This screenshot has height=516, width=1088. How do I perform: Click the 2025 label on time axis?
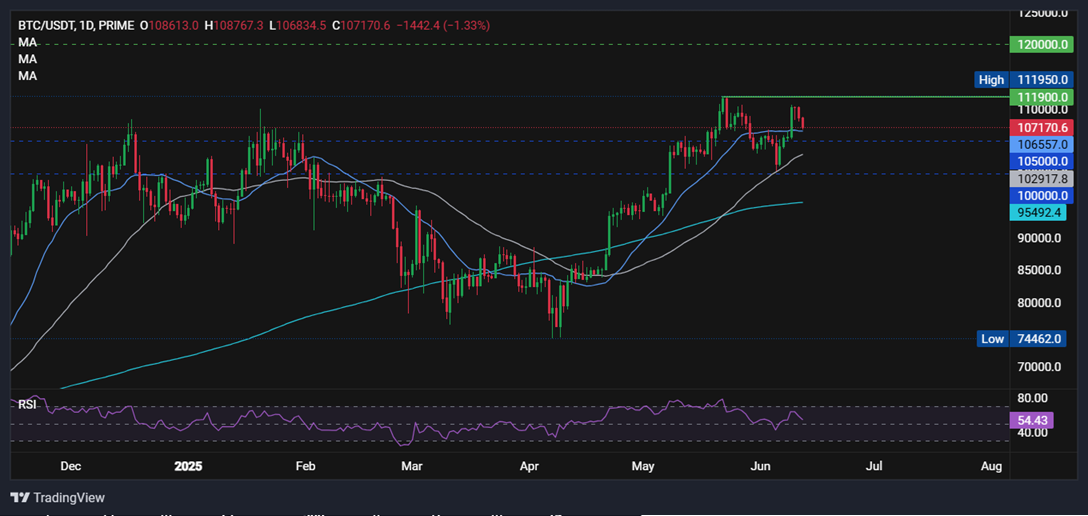(x=188, y=467)
